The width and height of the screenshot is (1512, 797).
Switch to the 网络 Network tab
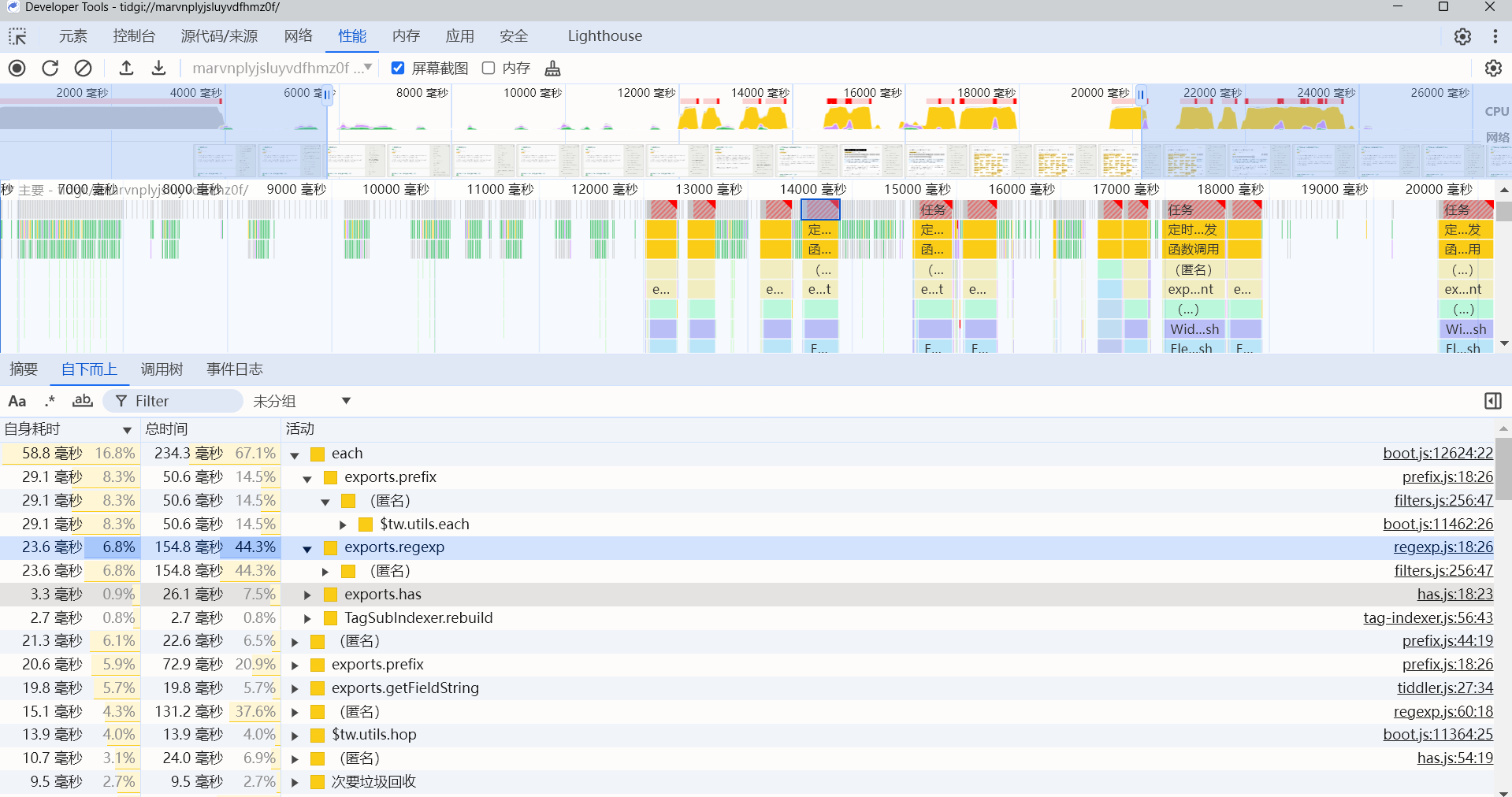299,36
